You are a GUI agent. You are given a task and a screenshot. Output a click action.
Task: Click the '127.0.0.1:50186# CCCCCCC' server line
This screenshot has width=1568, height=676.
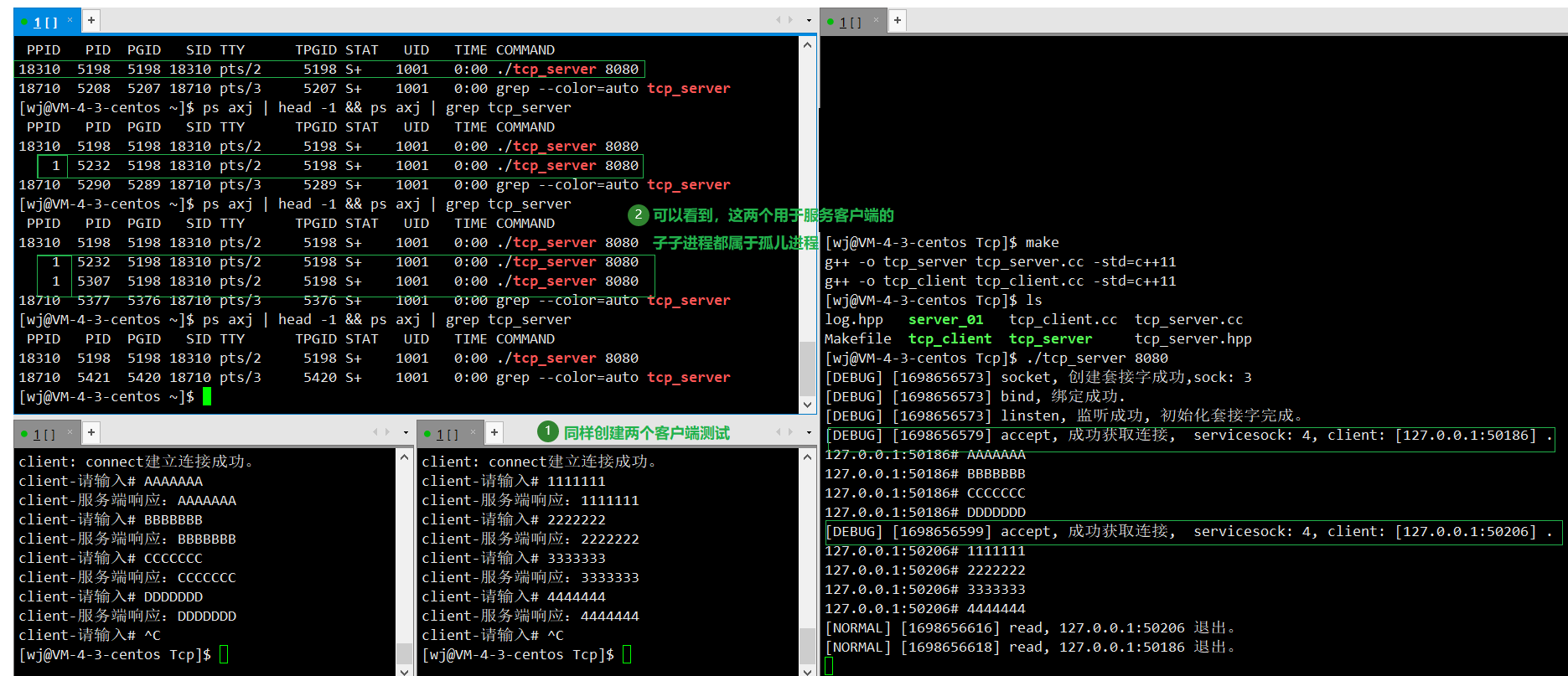tap(925, 493)
